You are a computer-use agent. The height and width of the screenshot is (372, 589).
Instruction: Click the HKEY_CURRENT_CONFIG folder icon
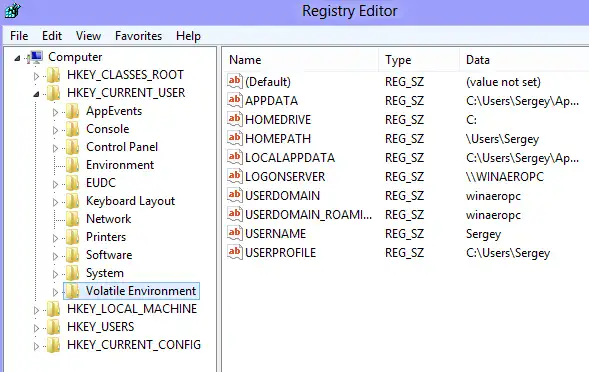tap(54, 345)
